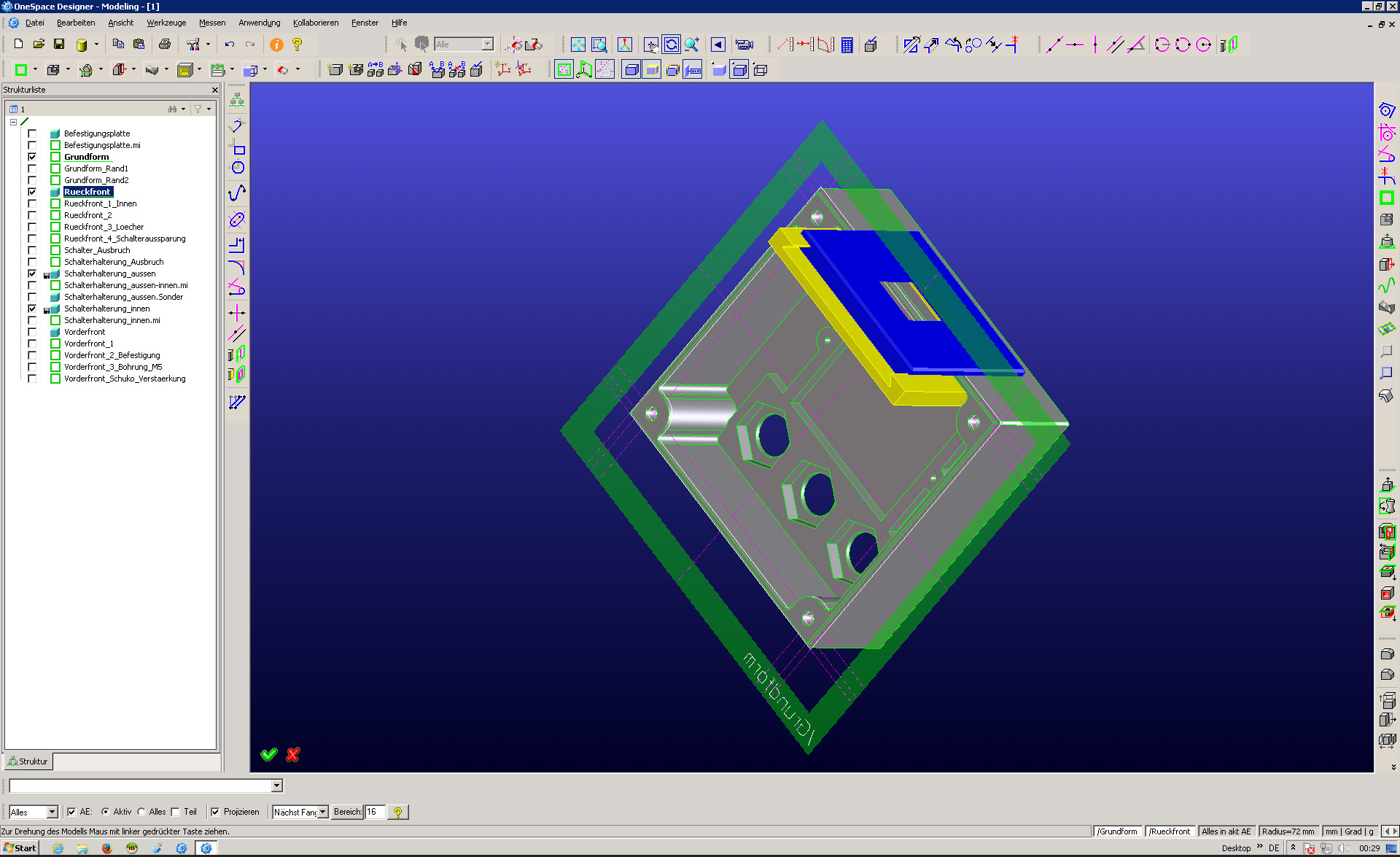Image resolution: width=1400 pixels, height=857 pixels.
Task: Open the Messen menu
Action: [212, 23]
